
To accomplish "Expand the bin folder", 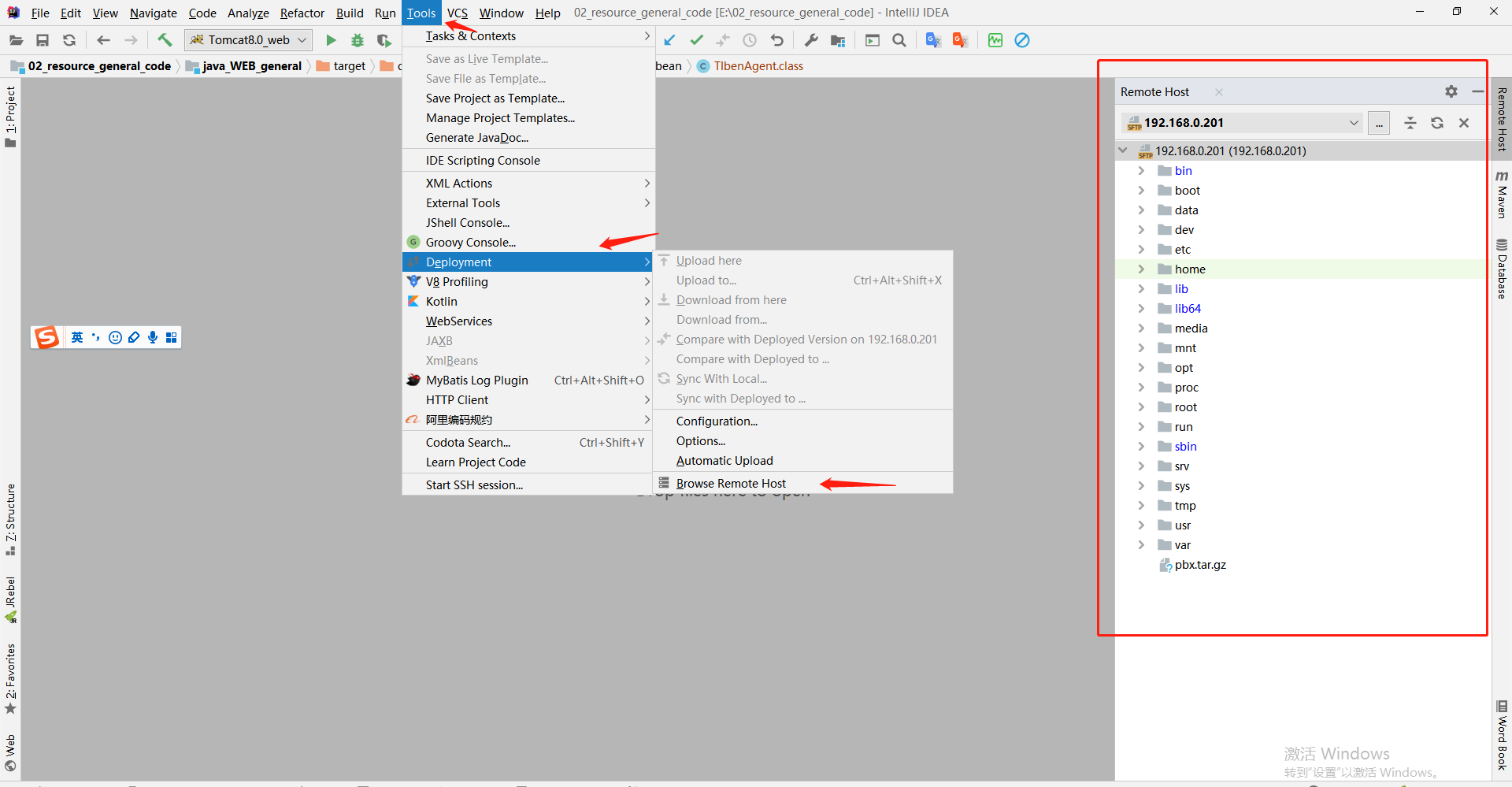I will (x=1141, y=170).
